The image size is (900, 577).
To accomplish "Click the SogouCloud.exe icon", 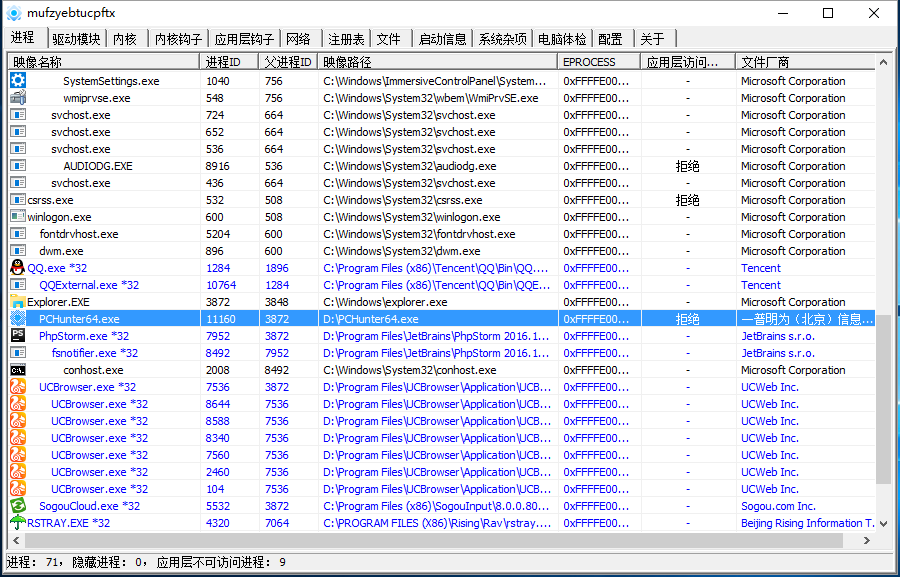I will click(18, 506).
